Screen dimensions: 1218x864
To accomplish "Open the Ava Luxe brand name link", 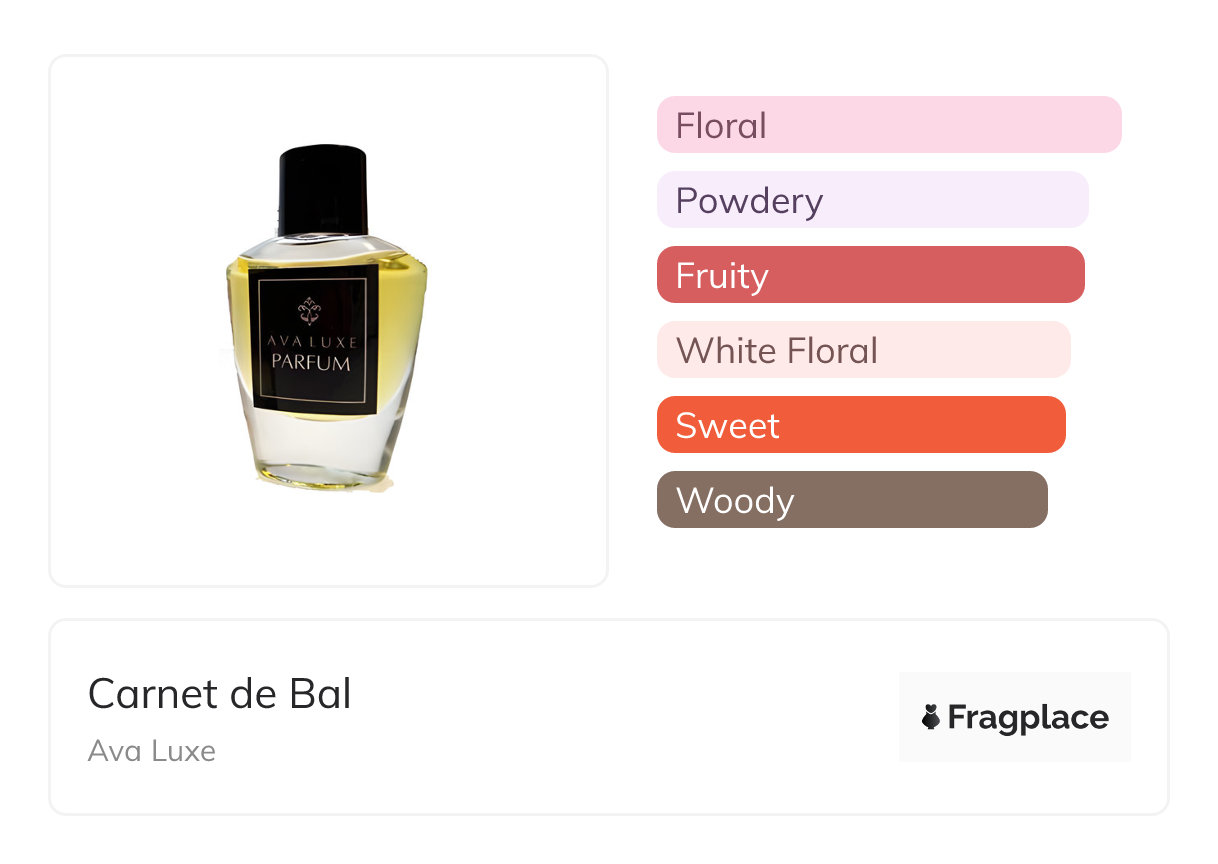I will [x=152, y=750].
